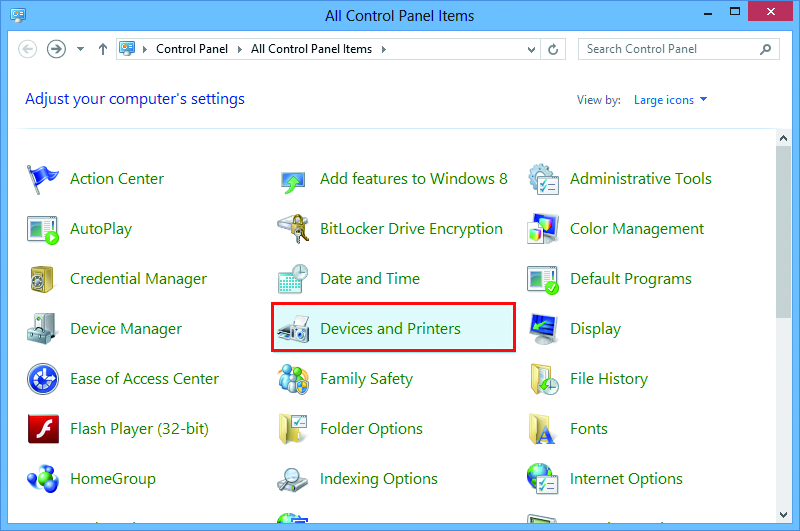Select the Control Panel breadcrumb
Viewport: 800px width, 531px height.
pyautogui.click(x=192, y=49)
